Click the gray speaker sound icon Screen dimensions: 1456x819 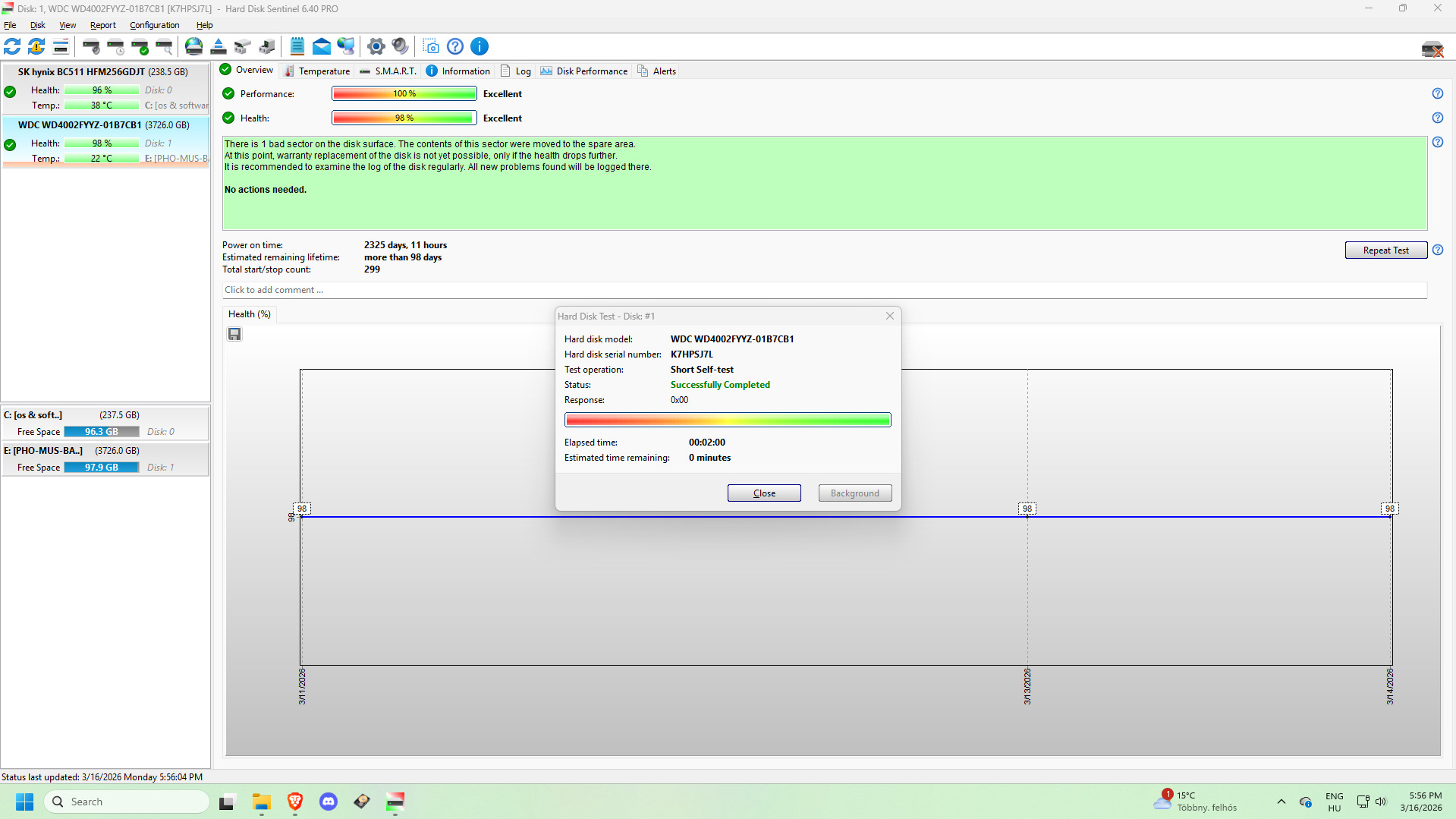(401, 46)
